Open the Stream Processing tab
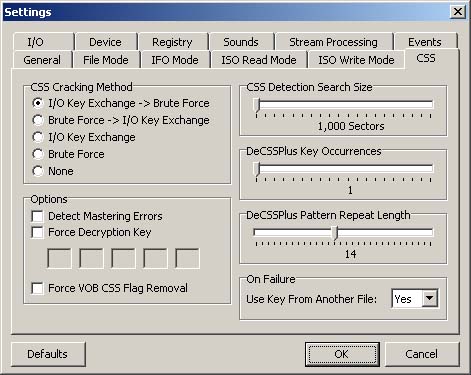This screenshot has height=375, width=471. (x=334, y=42)
